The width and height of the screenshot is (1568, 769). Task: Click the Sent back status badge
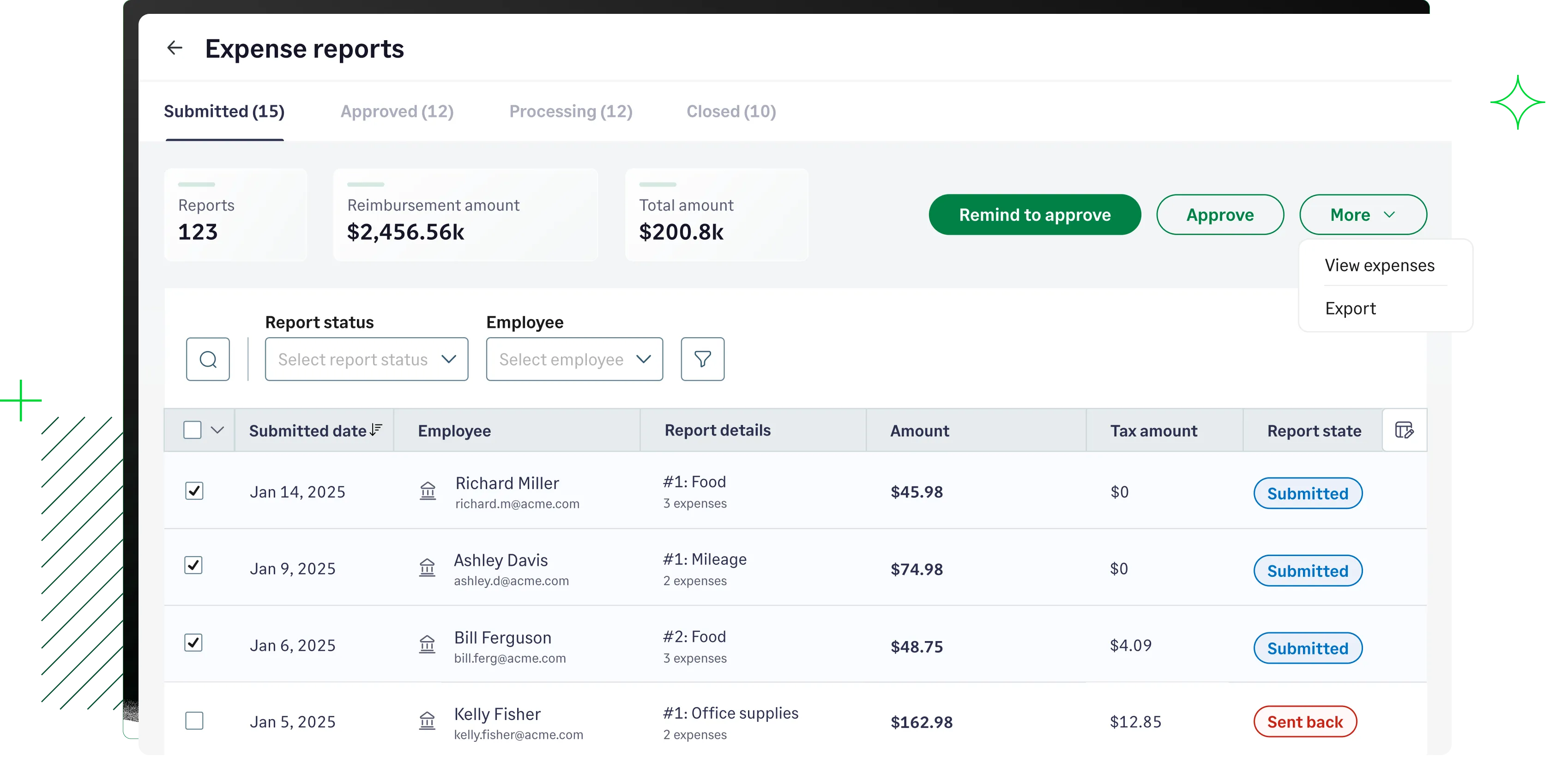point(1305,721)
